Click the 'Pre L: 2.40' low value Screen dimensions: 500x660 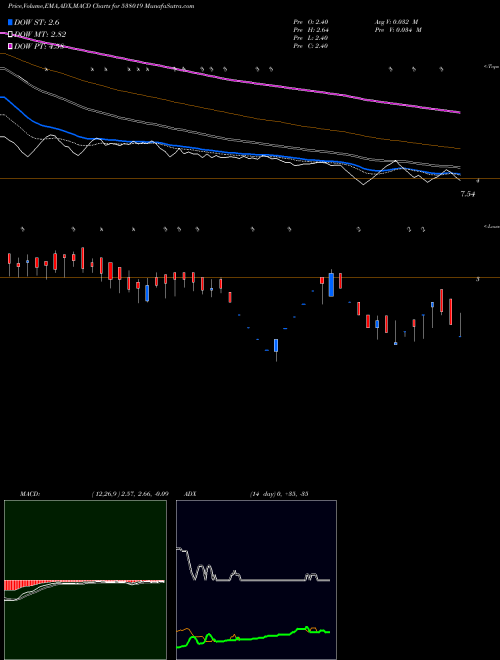tap(311, 38)
